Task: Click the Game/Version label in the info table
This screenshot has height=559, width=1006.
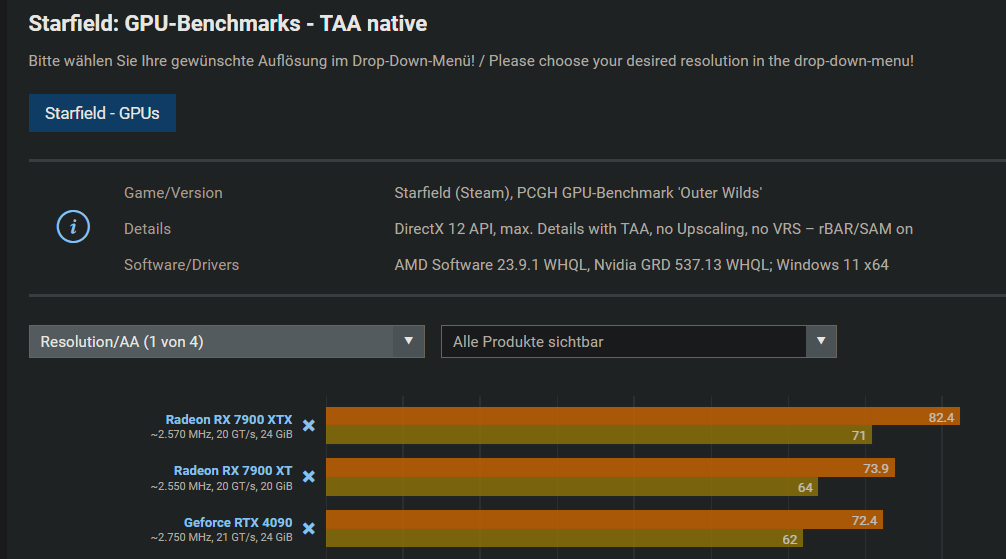Action: coord(173,192)
